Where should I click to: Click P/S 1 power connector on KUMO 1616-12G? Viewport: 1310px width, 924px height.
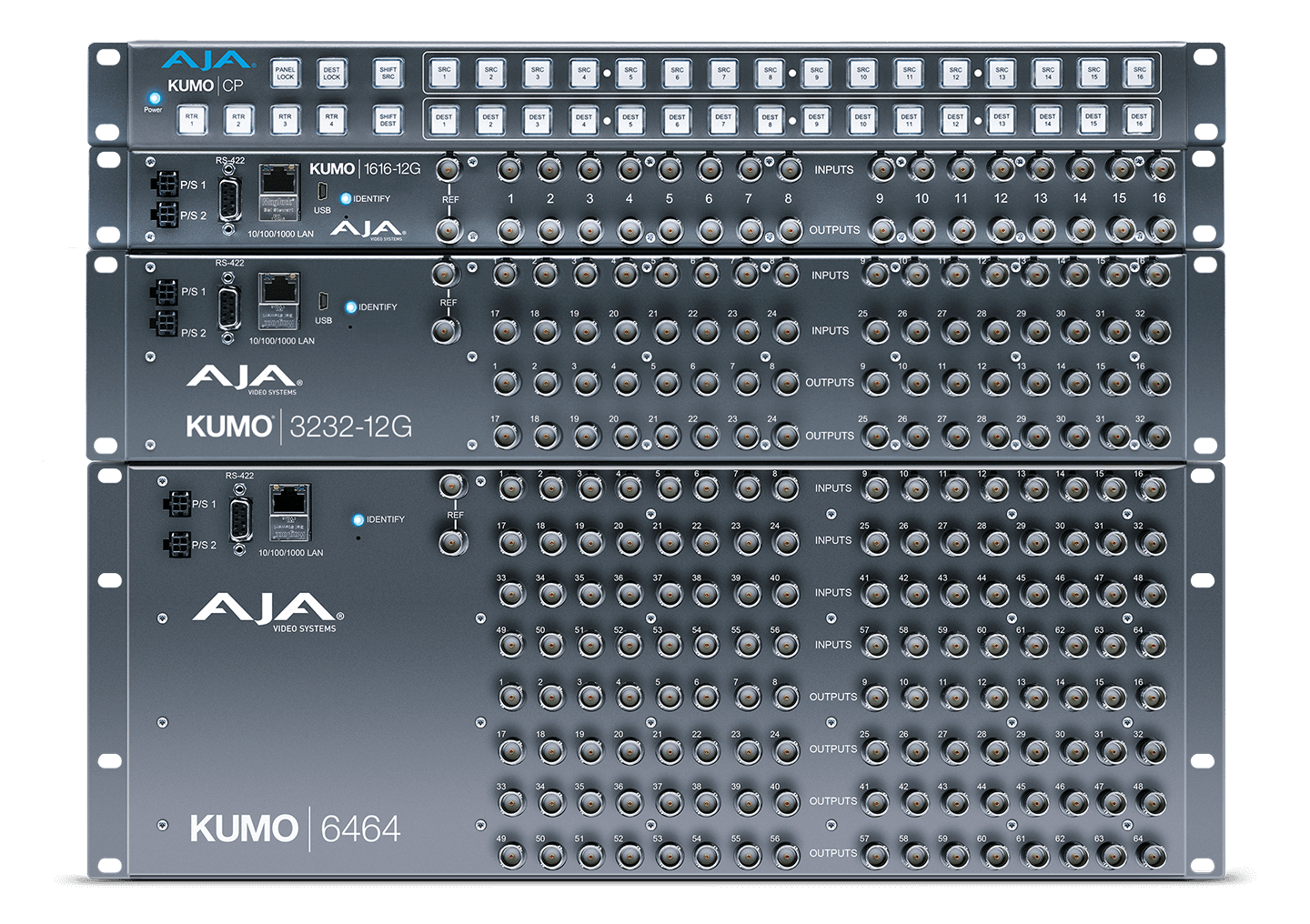[165, 185]
